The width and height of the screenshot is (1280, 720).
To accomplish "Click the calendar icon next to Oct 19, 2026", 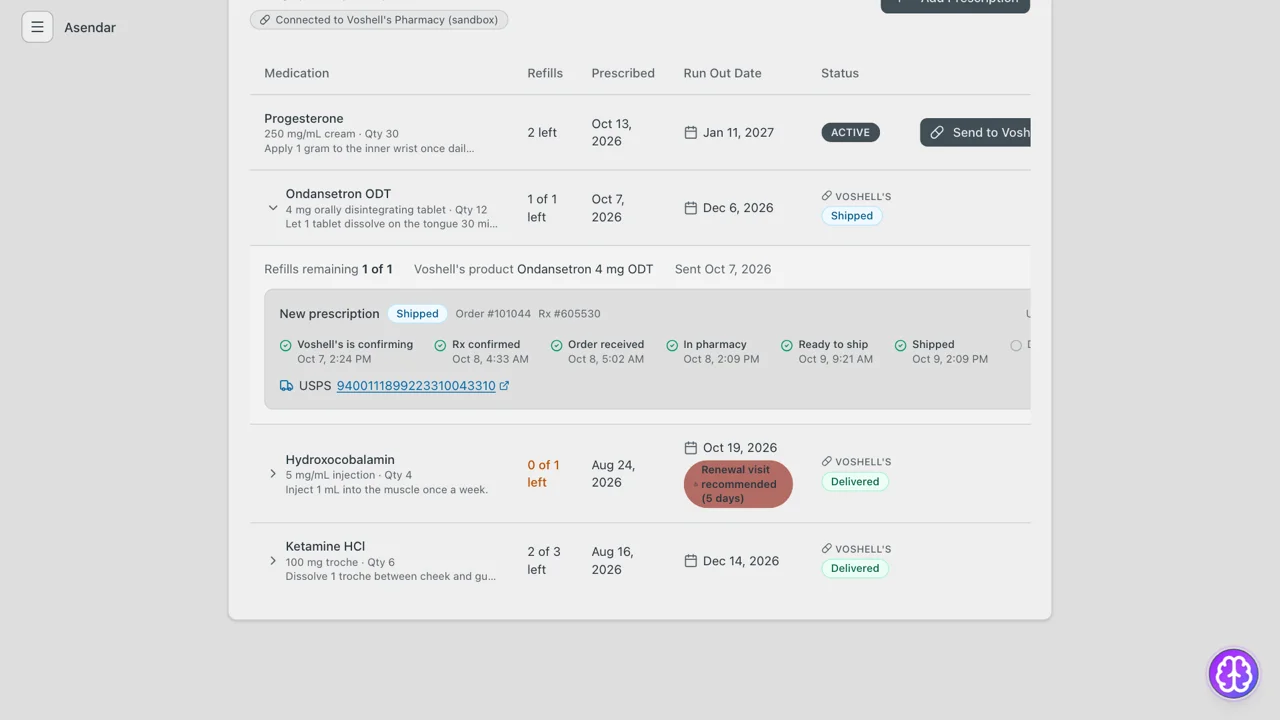I will tap(690, 448).
